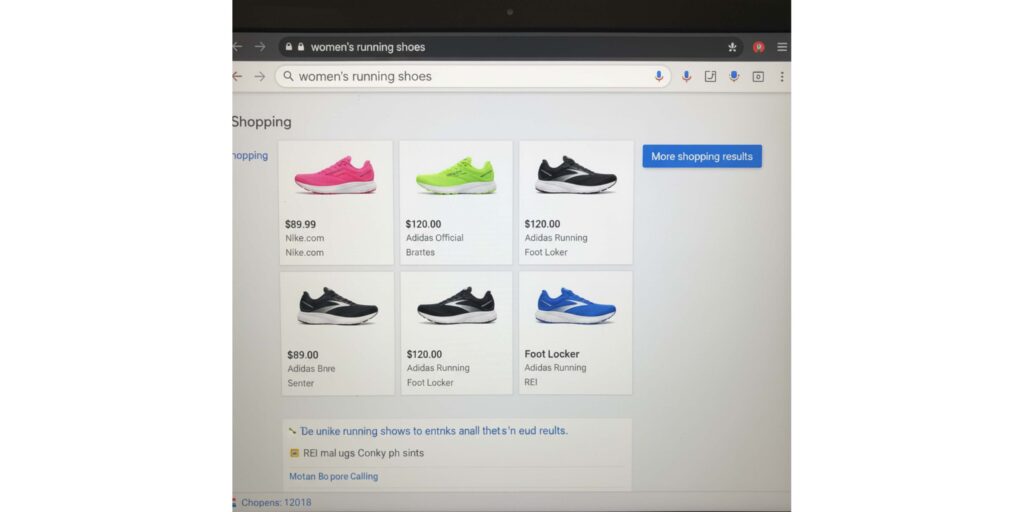Click the star extension icon in the address bar

pos(732,47)
